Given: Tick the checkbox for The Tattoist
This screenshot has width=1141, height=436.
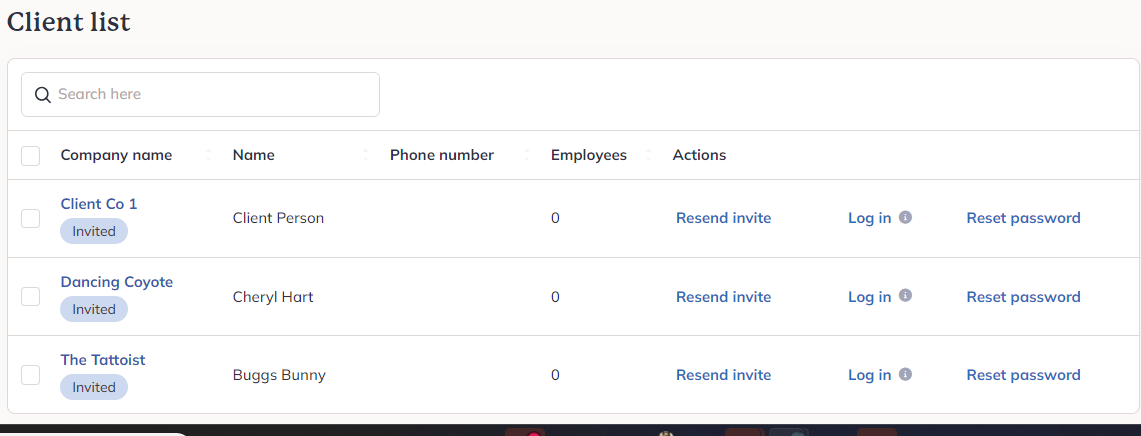Looking at the screenshot, I should pos(31,375).
